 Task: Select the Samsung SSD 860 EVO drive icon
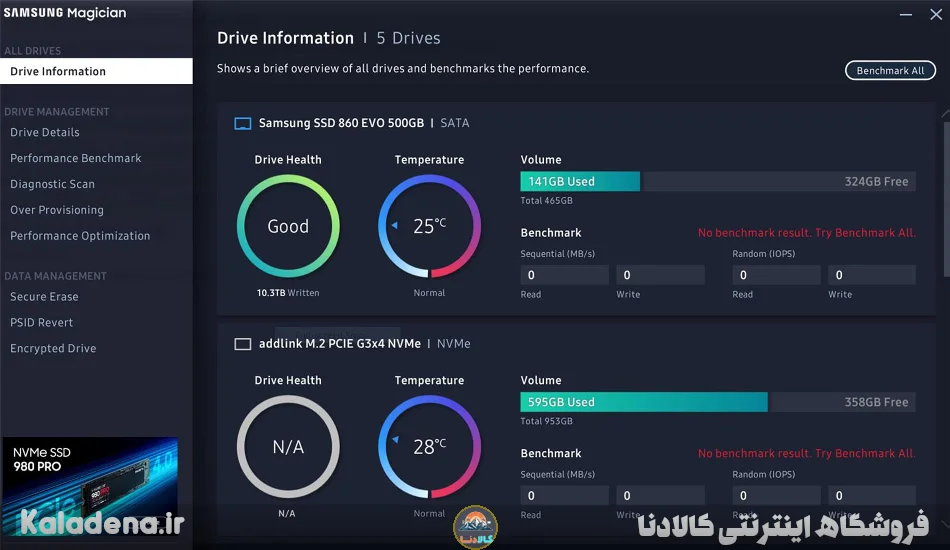(242, 124)
